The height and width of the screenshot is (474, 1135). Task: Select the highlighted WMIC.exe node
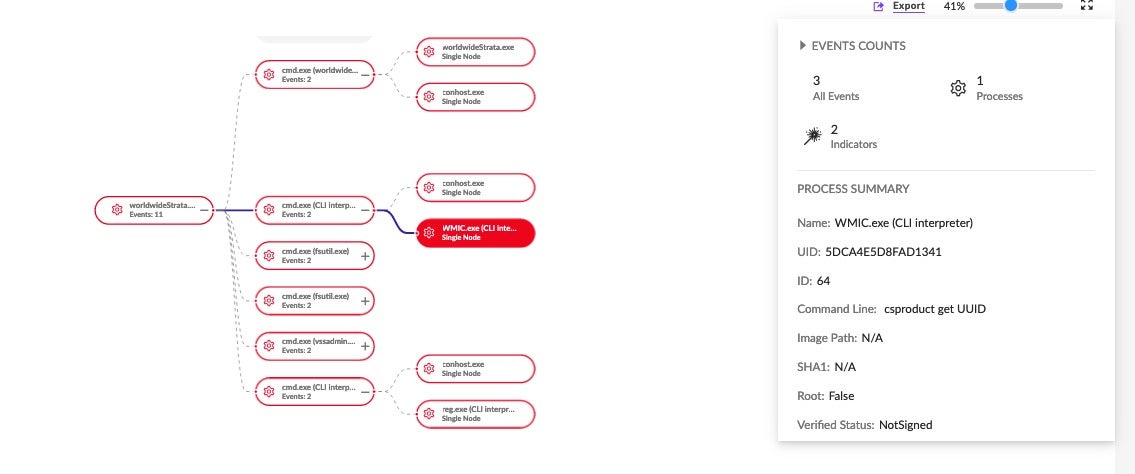tap(476, 233)
